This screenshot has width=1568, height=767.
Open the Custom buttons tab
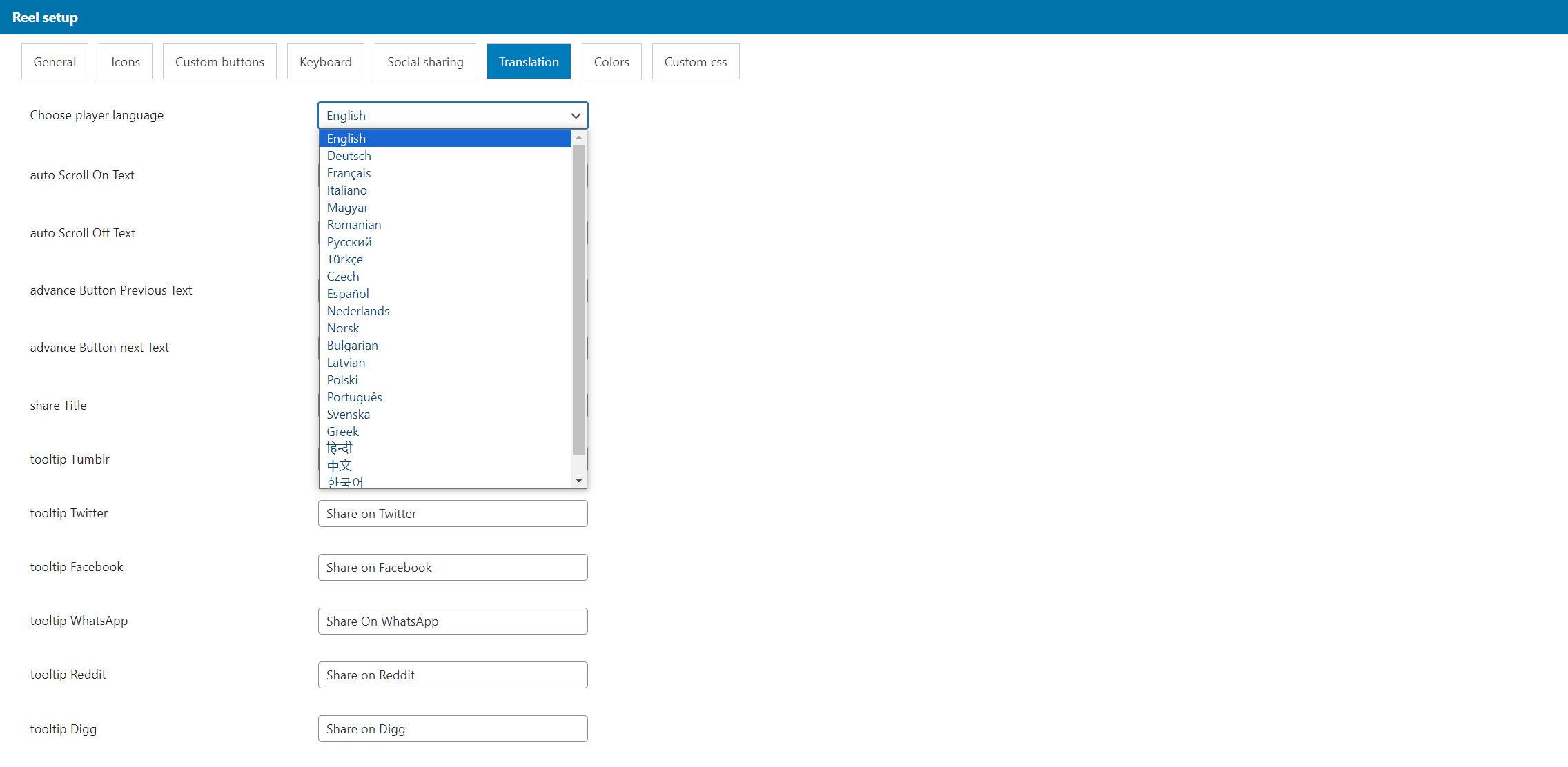[219, 61]
